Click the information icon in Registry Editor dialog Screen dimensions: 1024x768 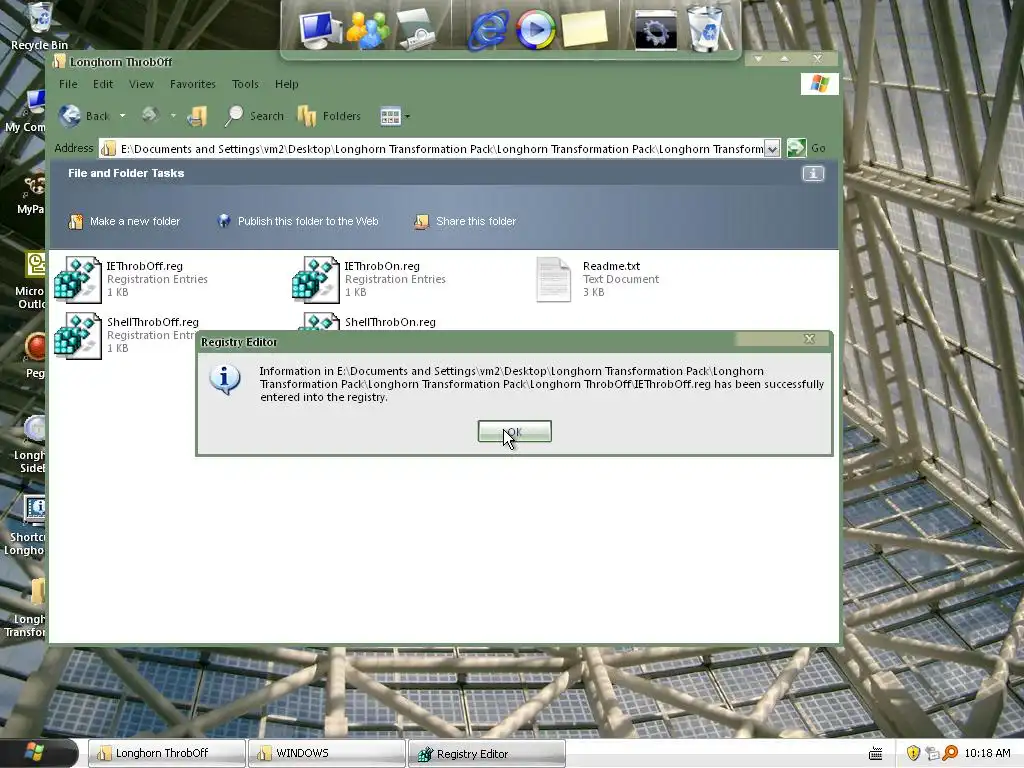225,379
